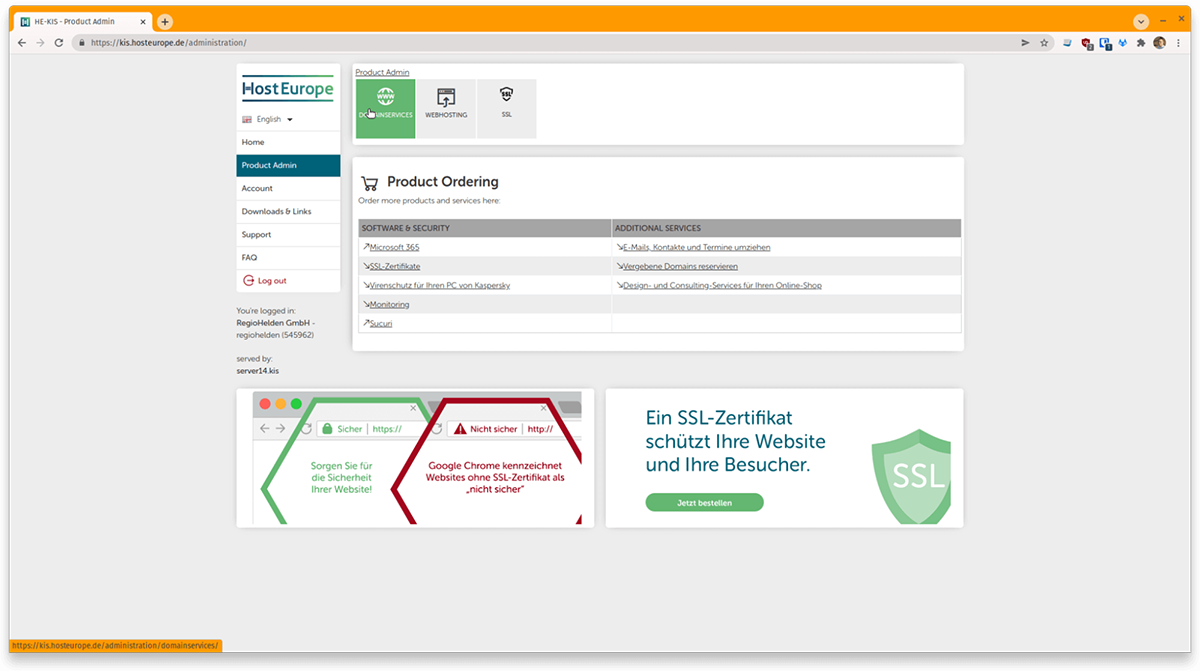Viewport: 1200px width, 671px height.
Task: Click the browser back arrow
Action: pyautogui.click(x=22, y=43)
